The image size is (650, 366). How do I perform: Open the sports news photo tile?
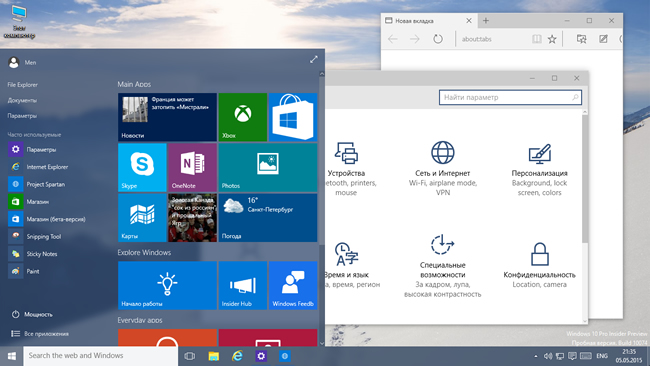[192, 218]
